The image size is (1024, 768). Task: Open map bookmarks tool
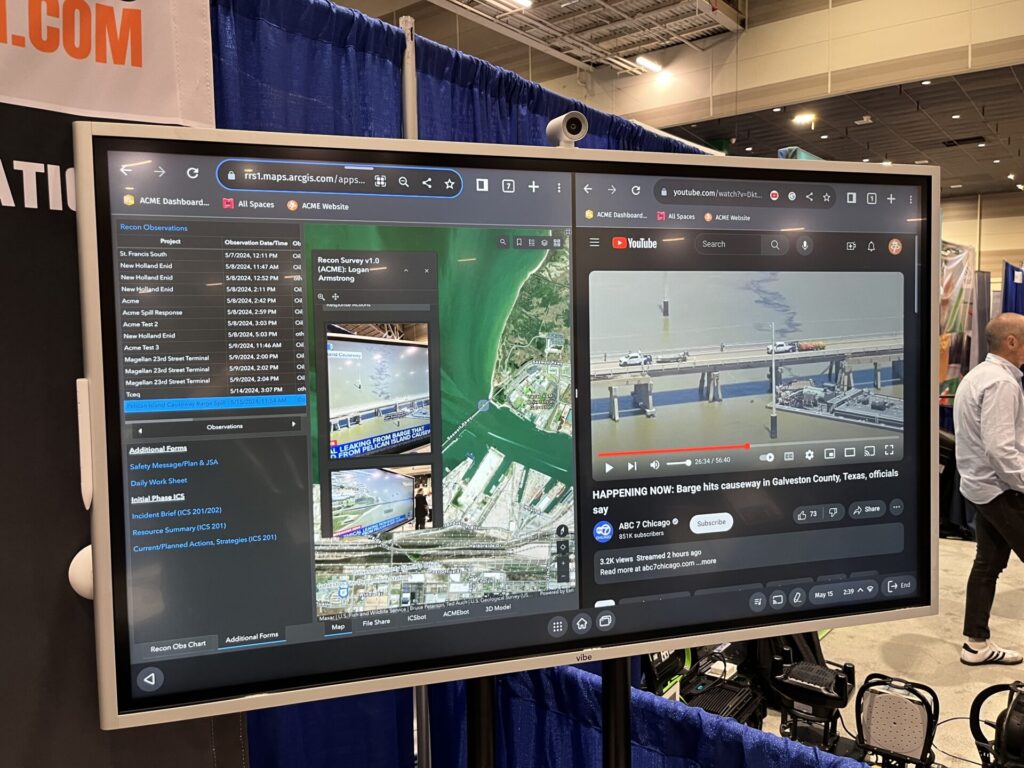point(519,242)
